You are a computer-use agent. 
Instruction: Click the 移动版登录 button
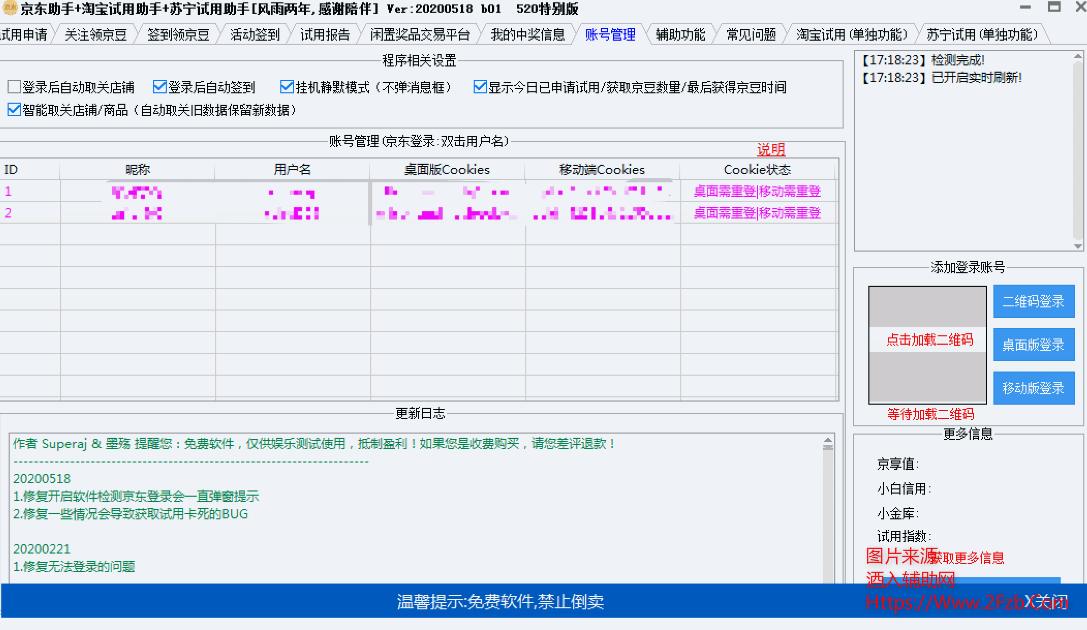(x=1033, y=388)
